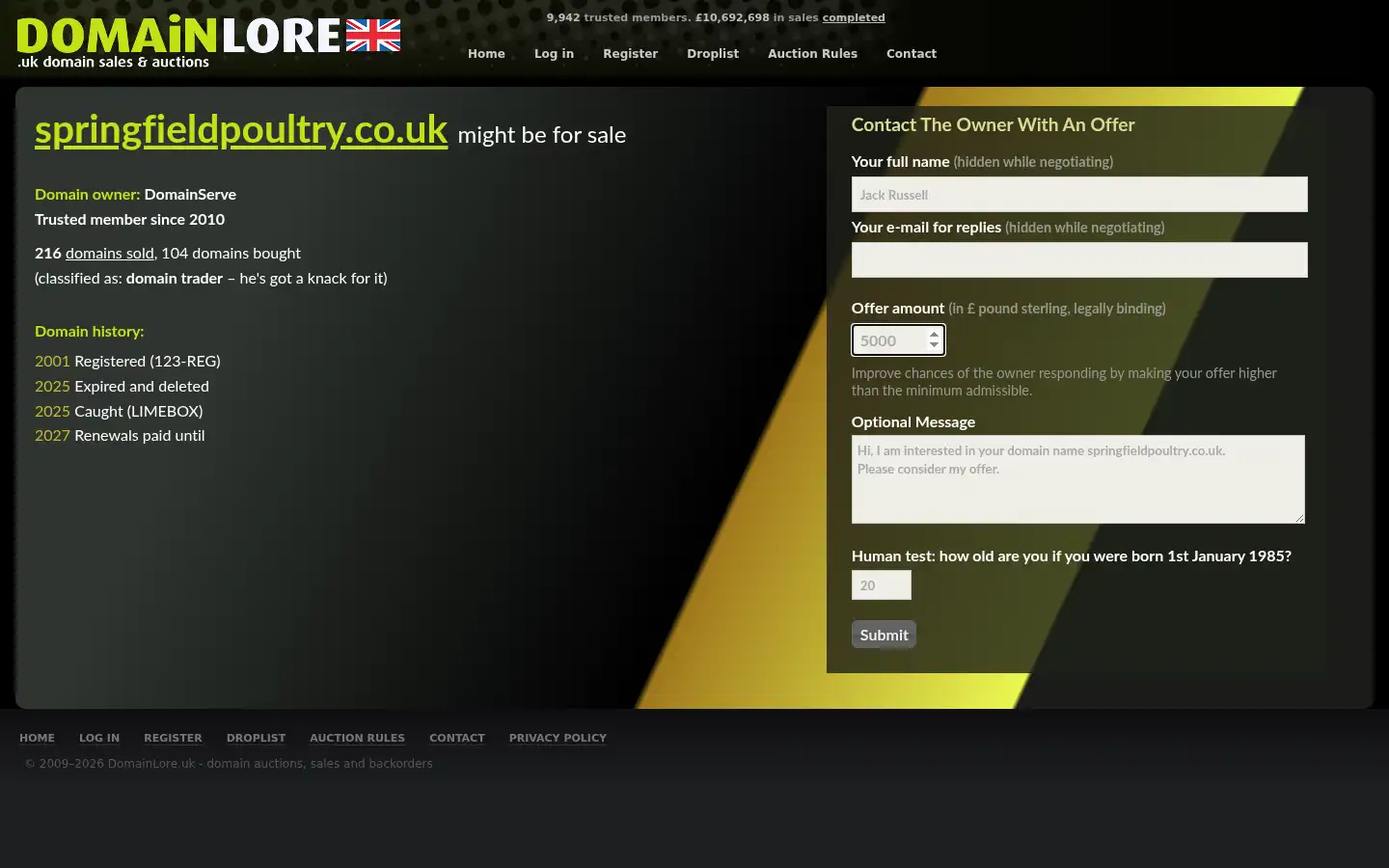Image resolution: width=1389 pixels, height=868 pixels.
Task: Open footer REGISTER link
Action: click(173, 738)
